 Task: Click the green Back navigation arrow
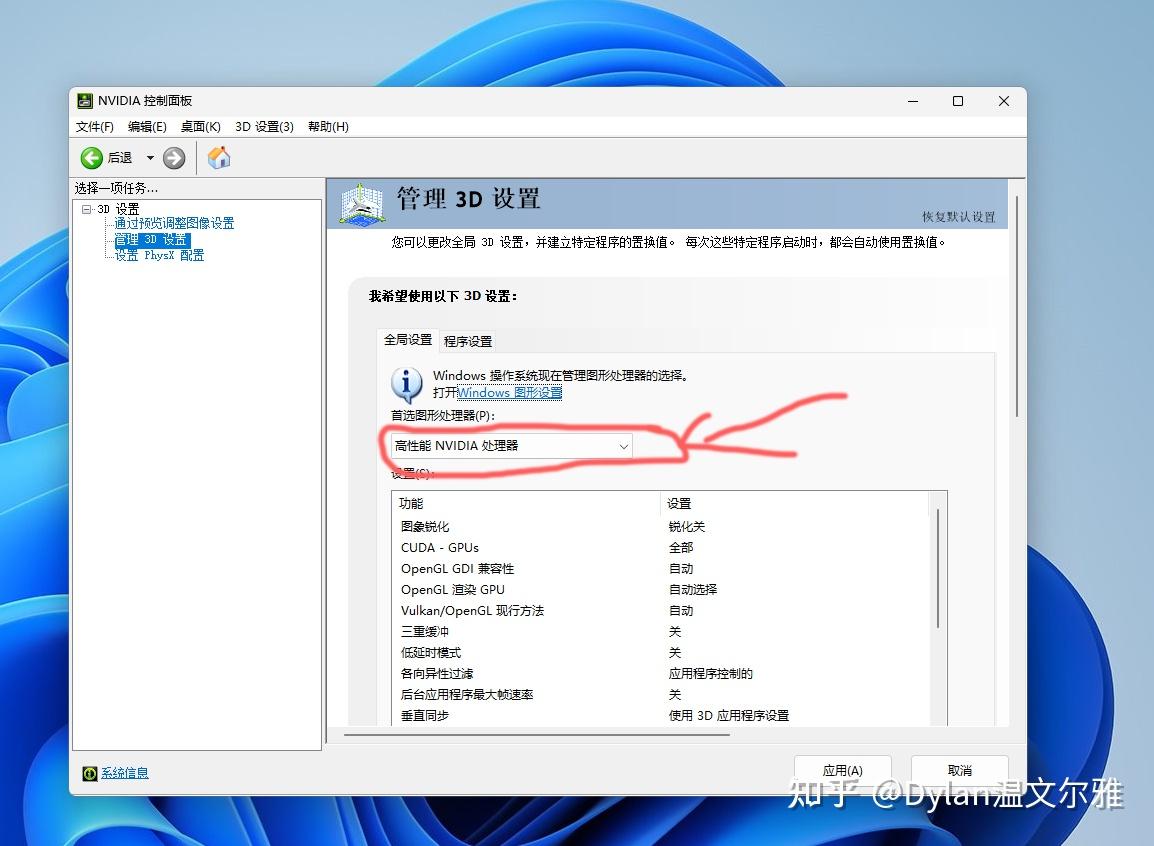coord(88,157)
